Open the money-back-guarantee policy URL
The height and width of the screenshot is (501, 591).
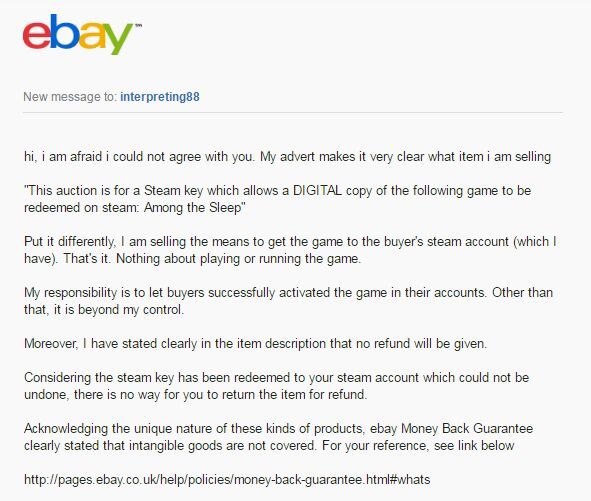tap(227, 480)
